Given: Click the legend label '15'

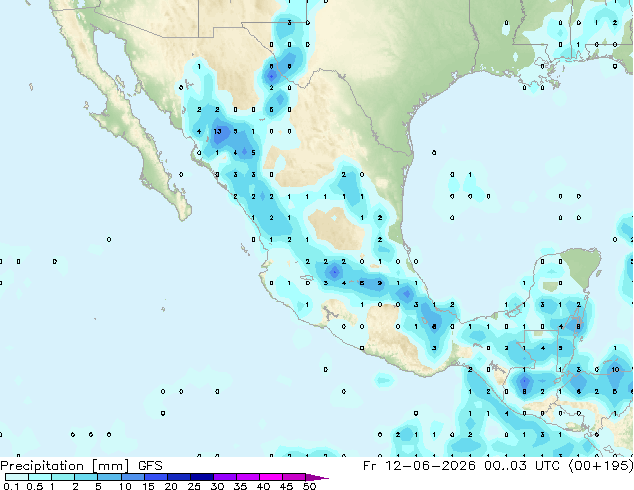Looking at the screenshot, I should [x=148, y=486].
